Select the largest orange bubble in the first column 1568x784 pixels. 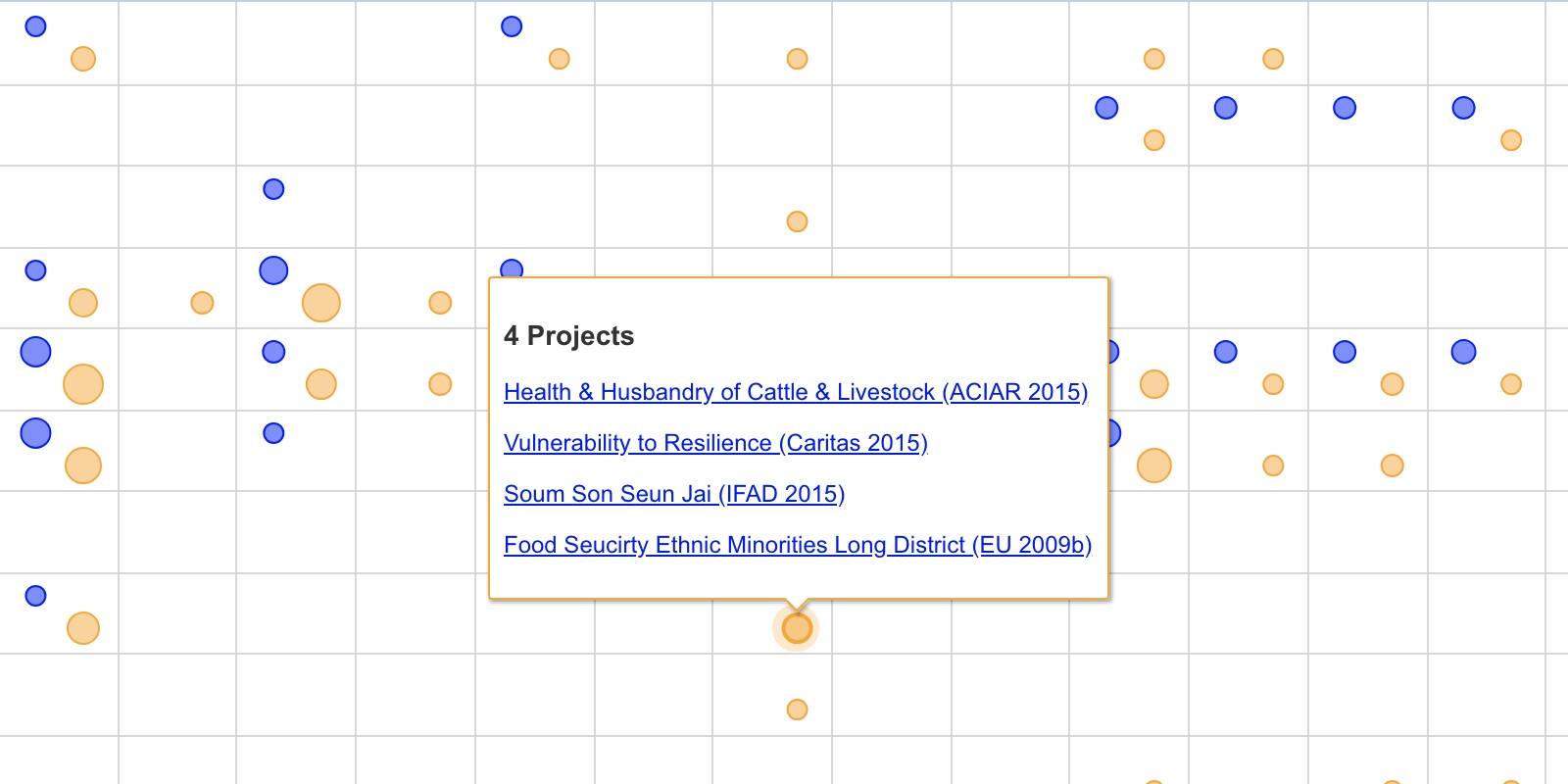tap(83, 384)
